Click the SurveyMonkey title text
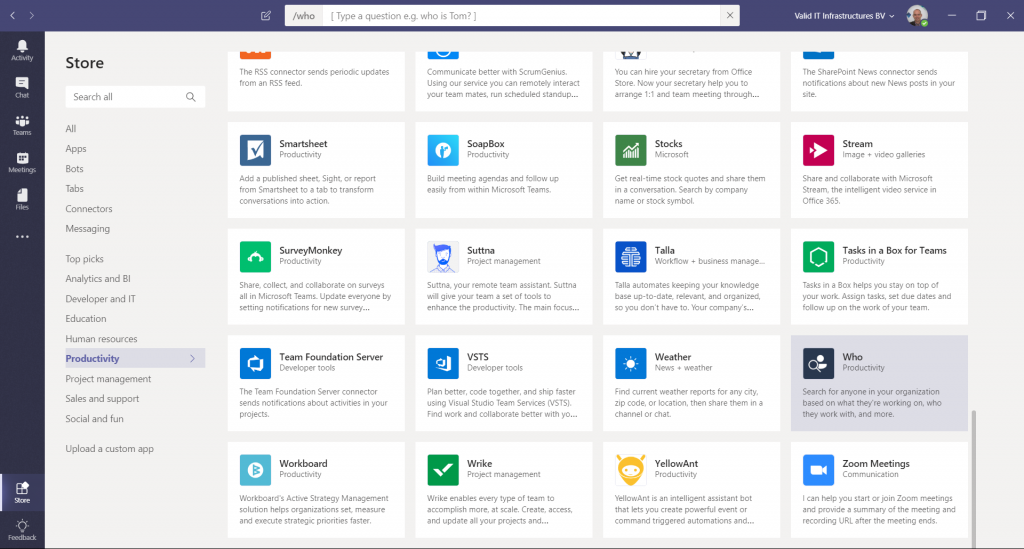Image resolution: width=1024 pixels, height=549 pixels. pyautogui.click(x=310, y=250)
